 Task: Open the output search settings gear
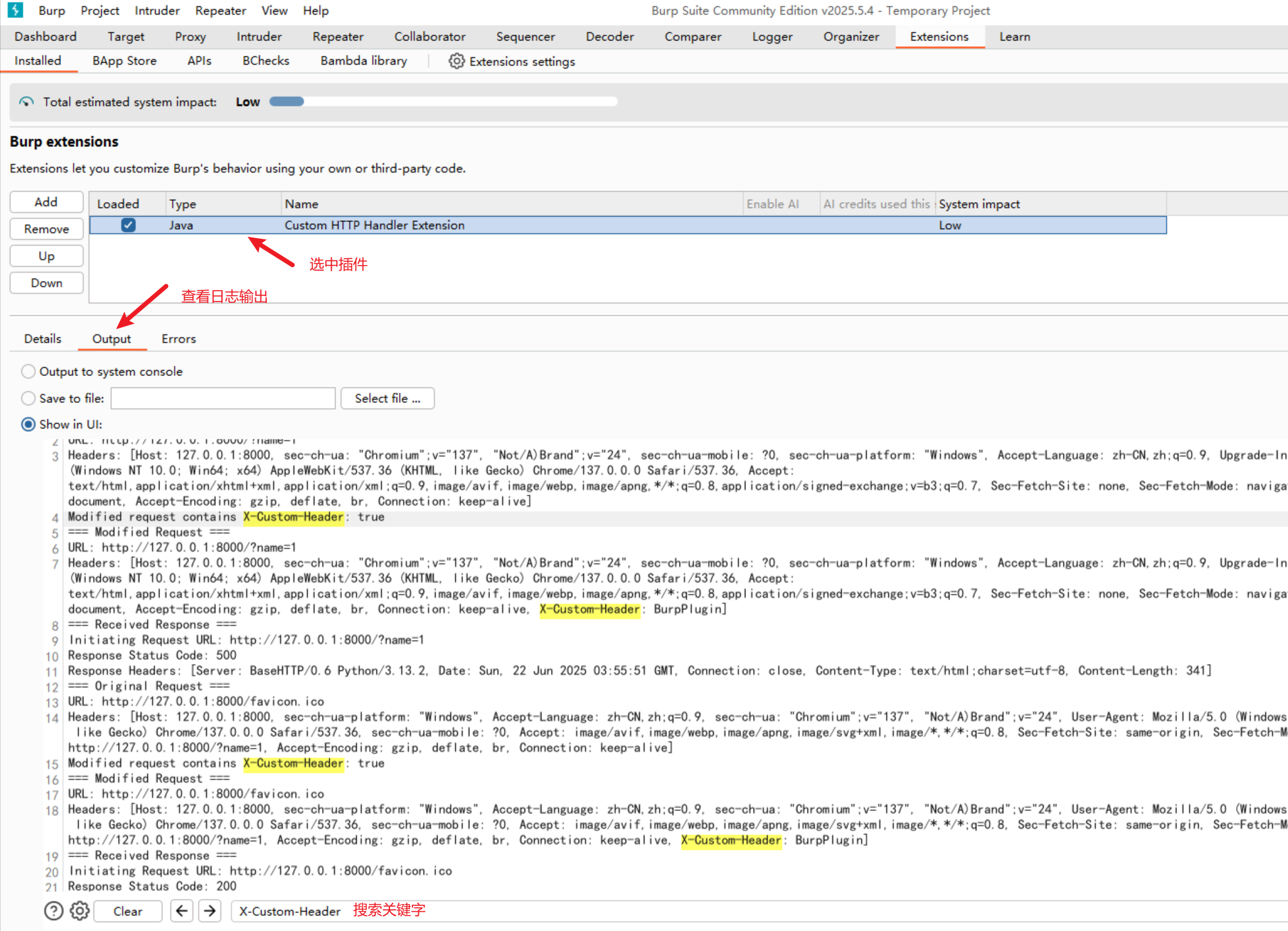[x=80, y=910]
